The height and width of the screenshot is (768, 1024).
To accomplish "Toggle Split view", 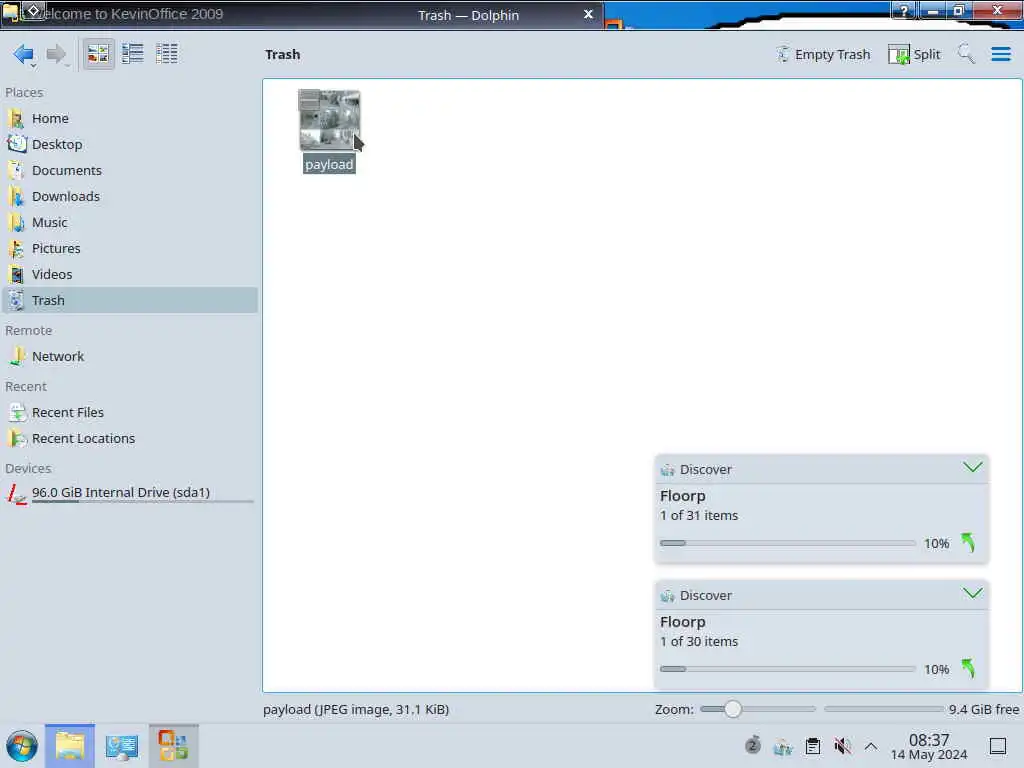I will coord(914,54).
